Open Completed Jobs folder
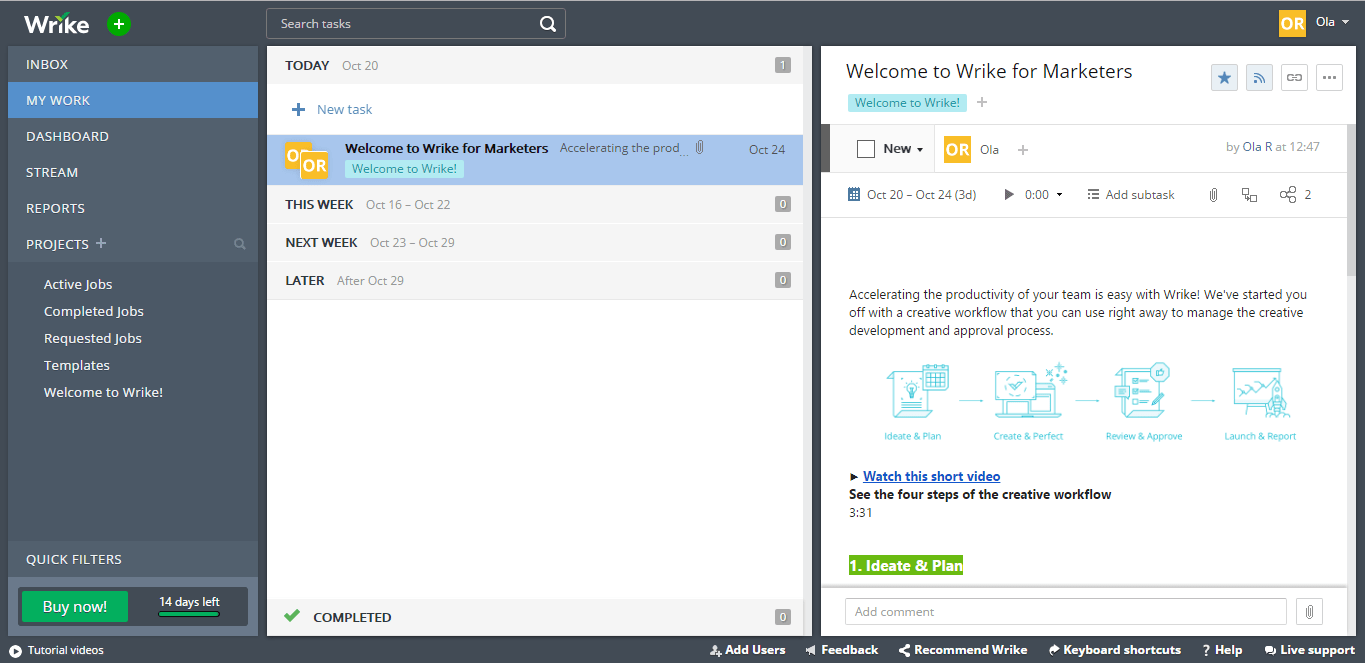The width and height of the screenshot is (1365, 663). pyautogui.click(x=94, y=311)
